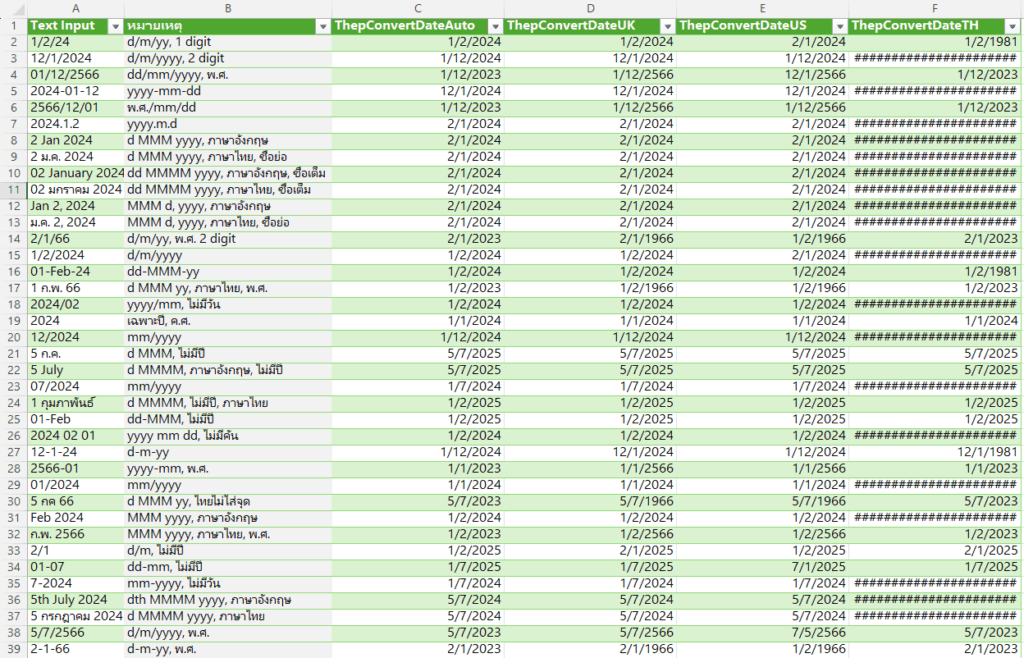Select the note cell 'yyyy-mm-dd'

point(228,91)
